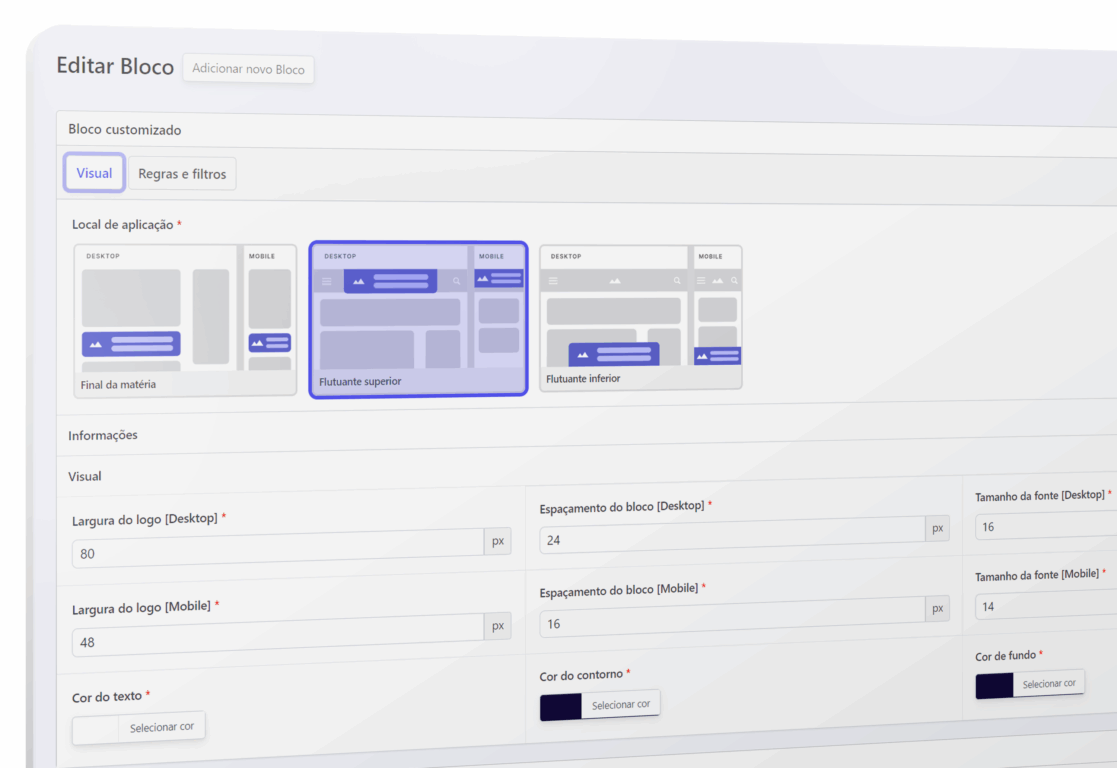Viewport: 1117px width, 768px height.
Task: Select the Final da matéria placement card
Action: click(185, 321)
